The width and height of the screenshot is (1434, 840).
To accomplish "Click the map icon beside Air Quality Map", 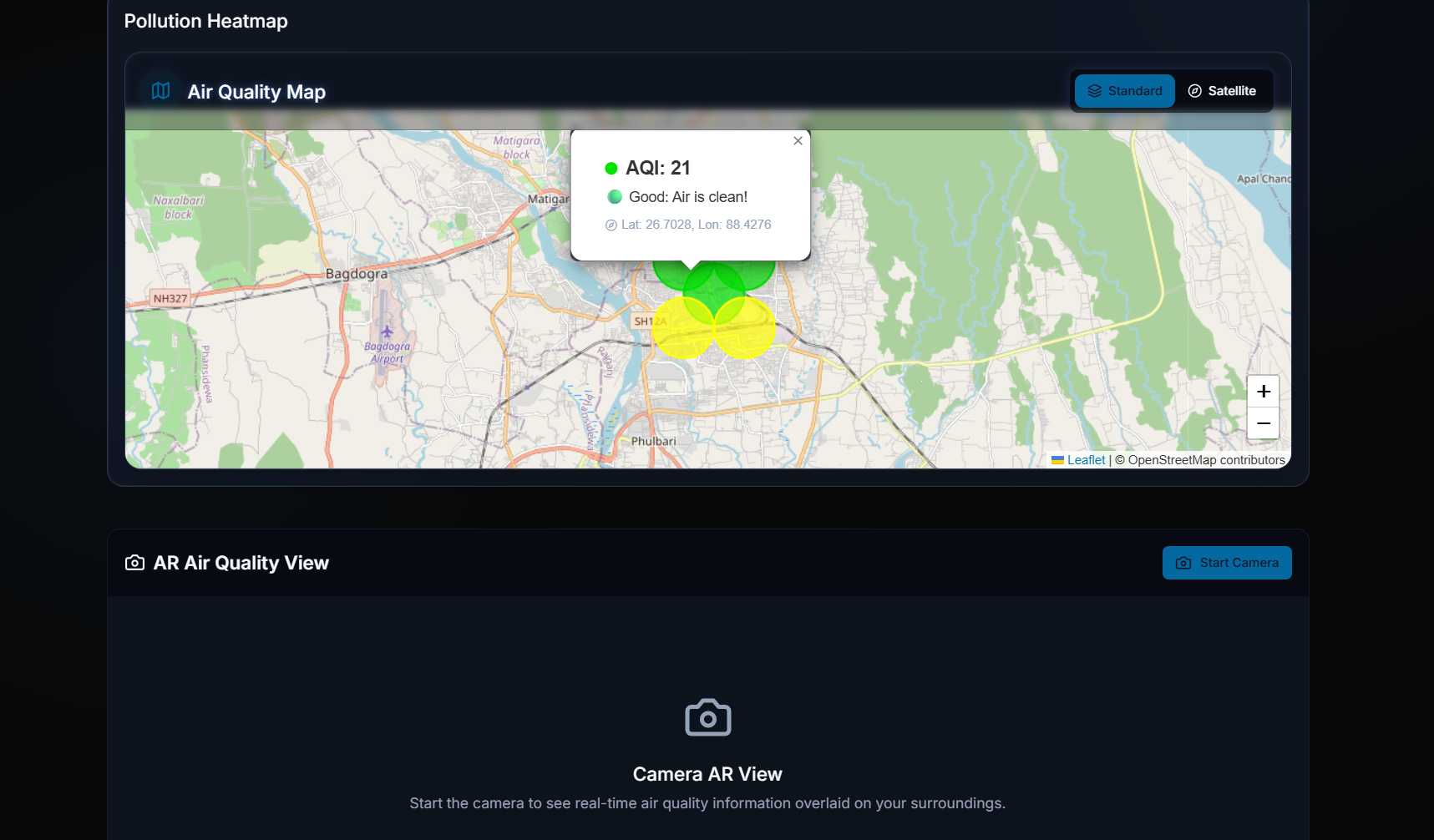I will (161, 91).
